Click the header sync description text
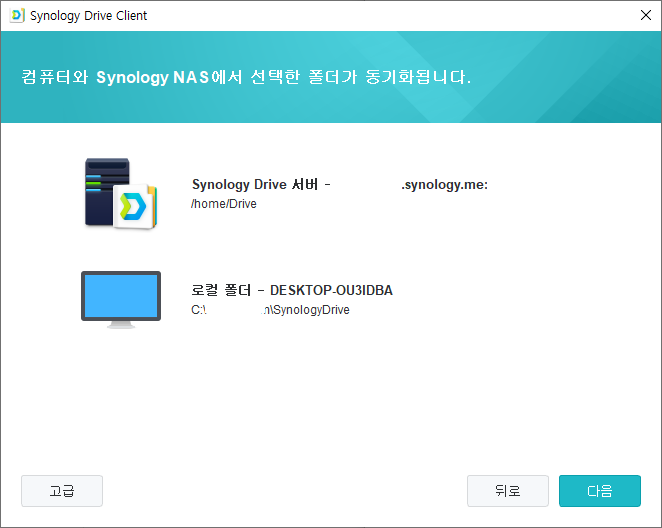The width and height of the screenshot is (662, 528). click(246, 77)
